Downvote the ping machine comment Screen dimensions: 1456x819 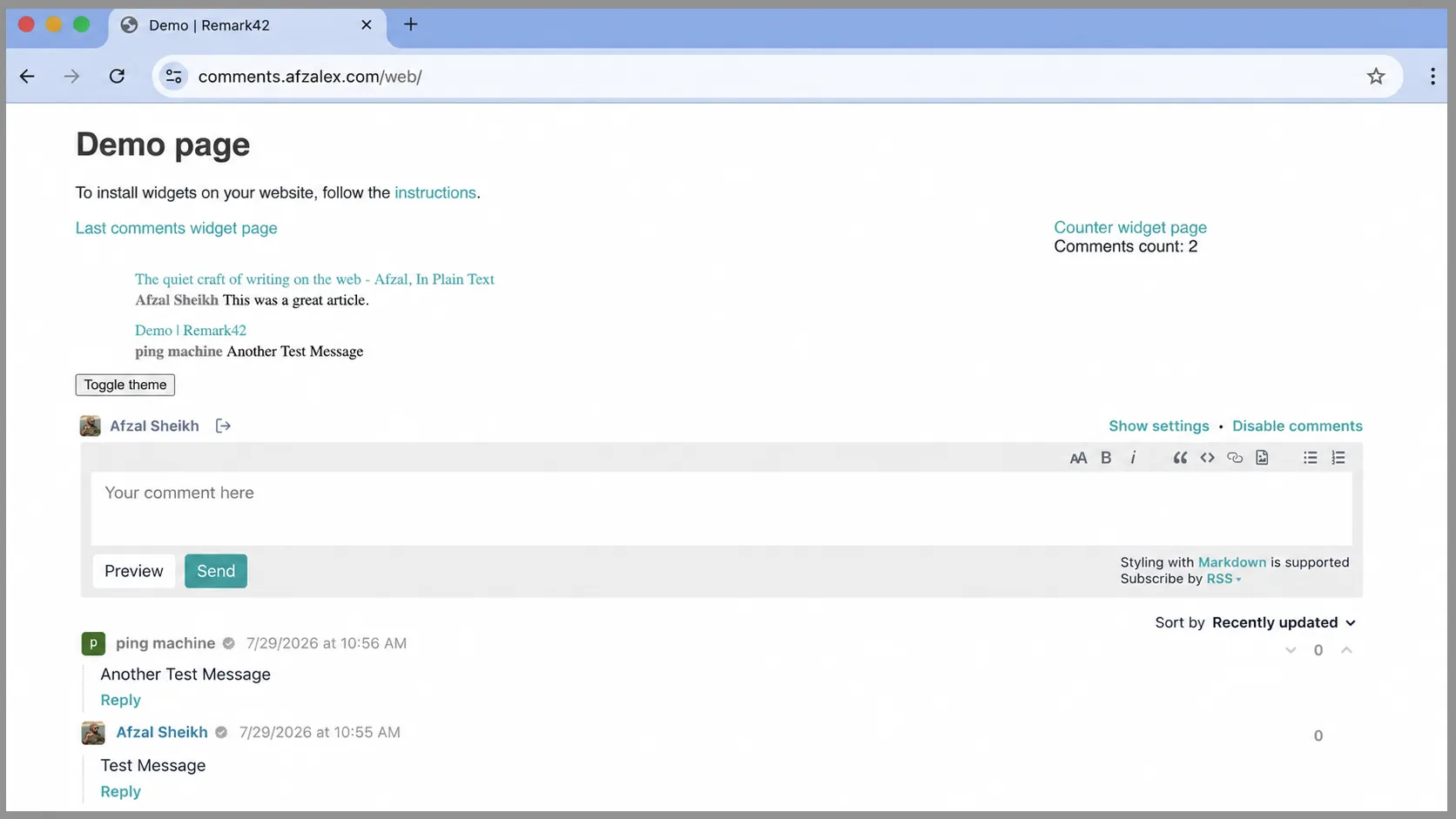tap(1291, 650)
